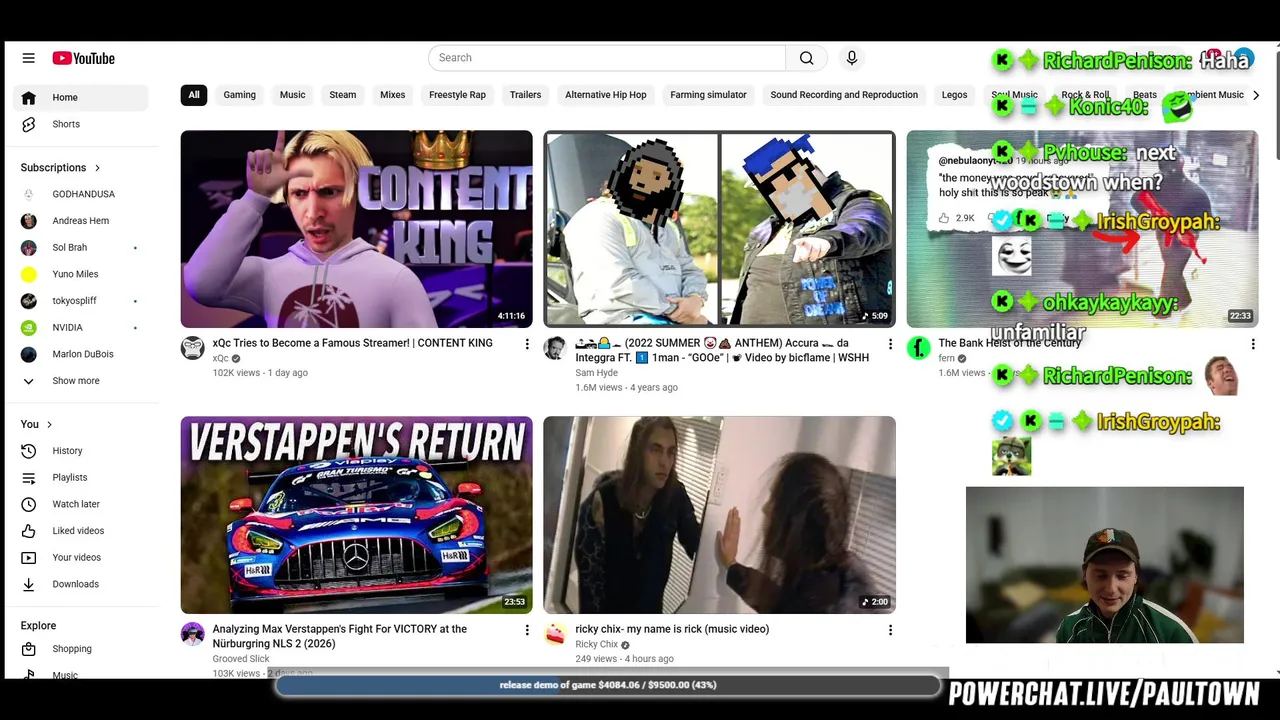Open more options for Bank Heist video

[x=1253, y=344]
